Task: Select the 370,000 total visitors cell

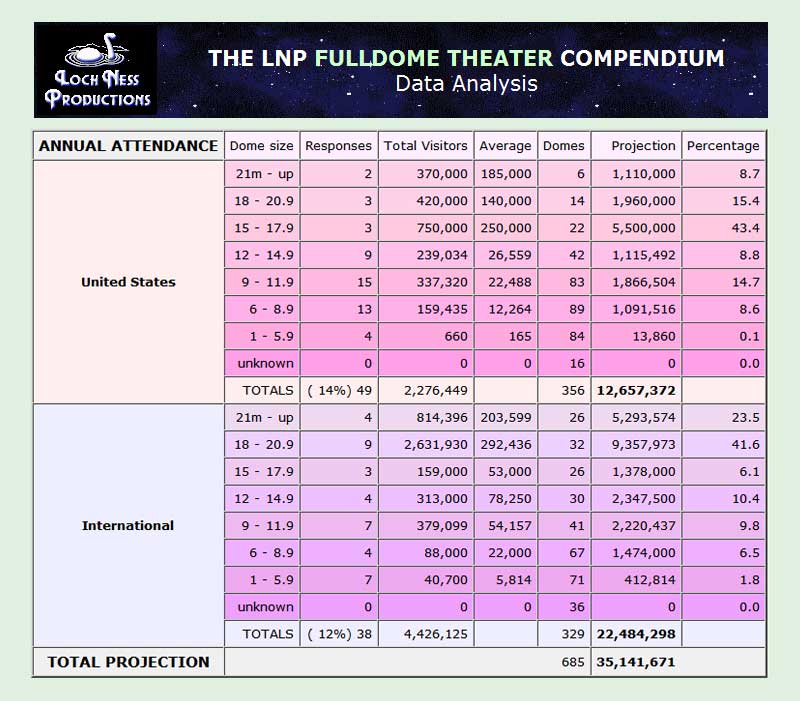Action: tap(426, 174)
